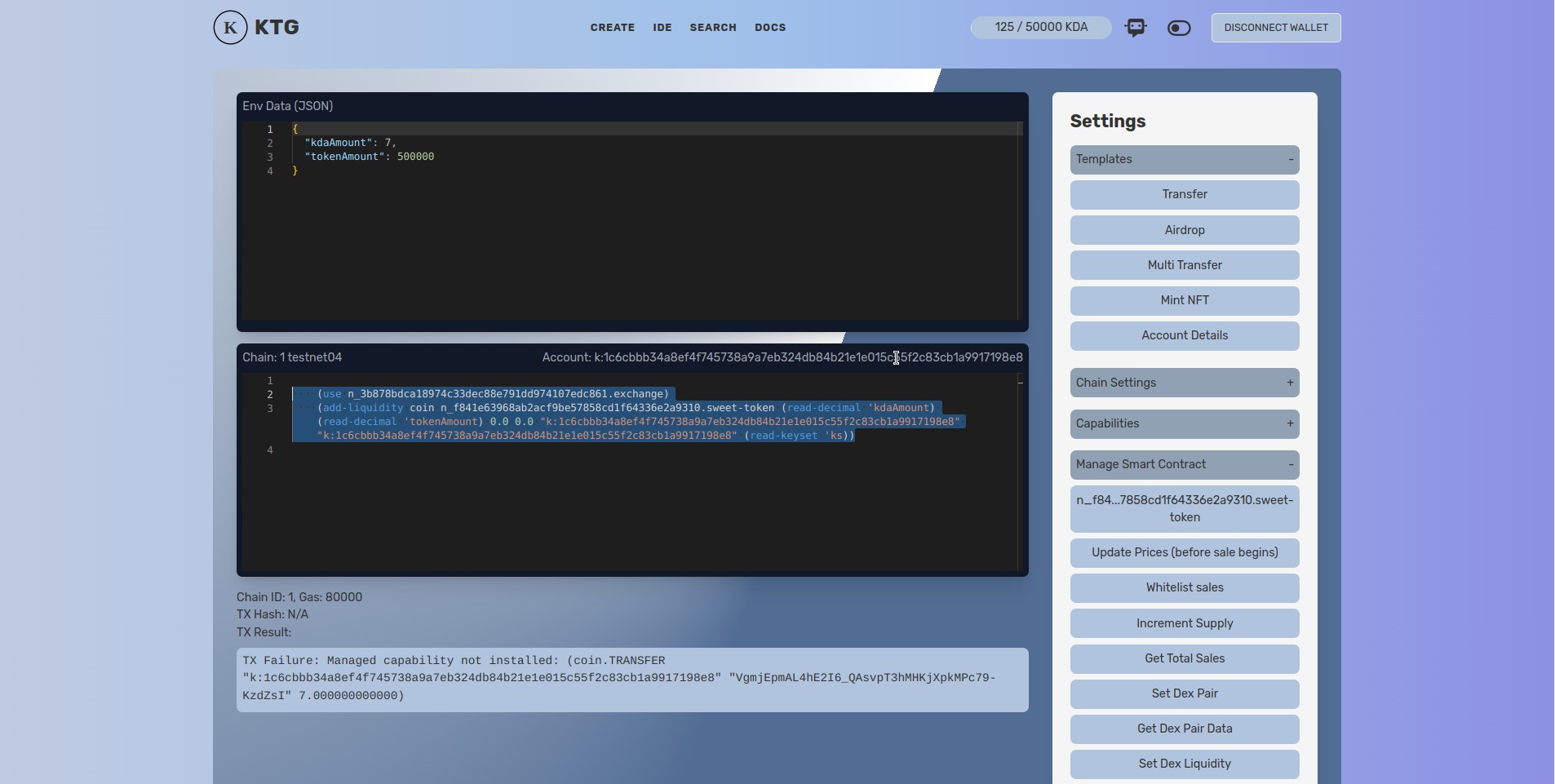Expand the Chain Settings section
The height and width of the screenshot is (784, 1555).
(1185, 383)
